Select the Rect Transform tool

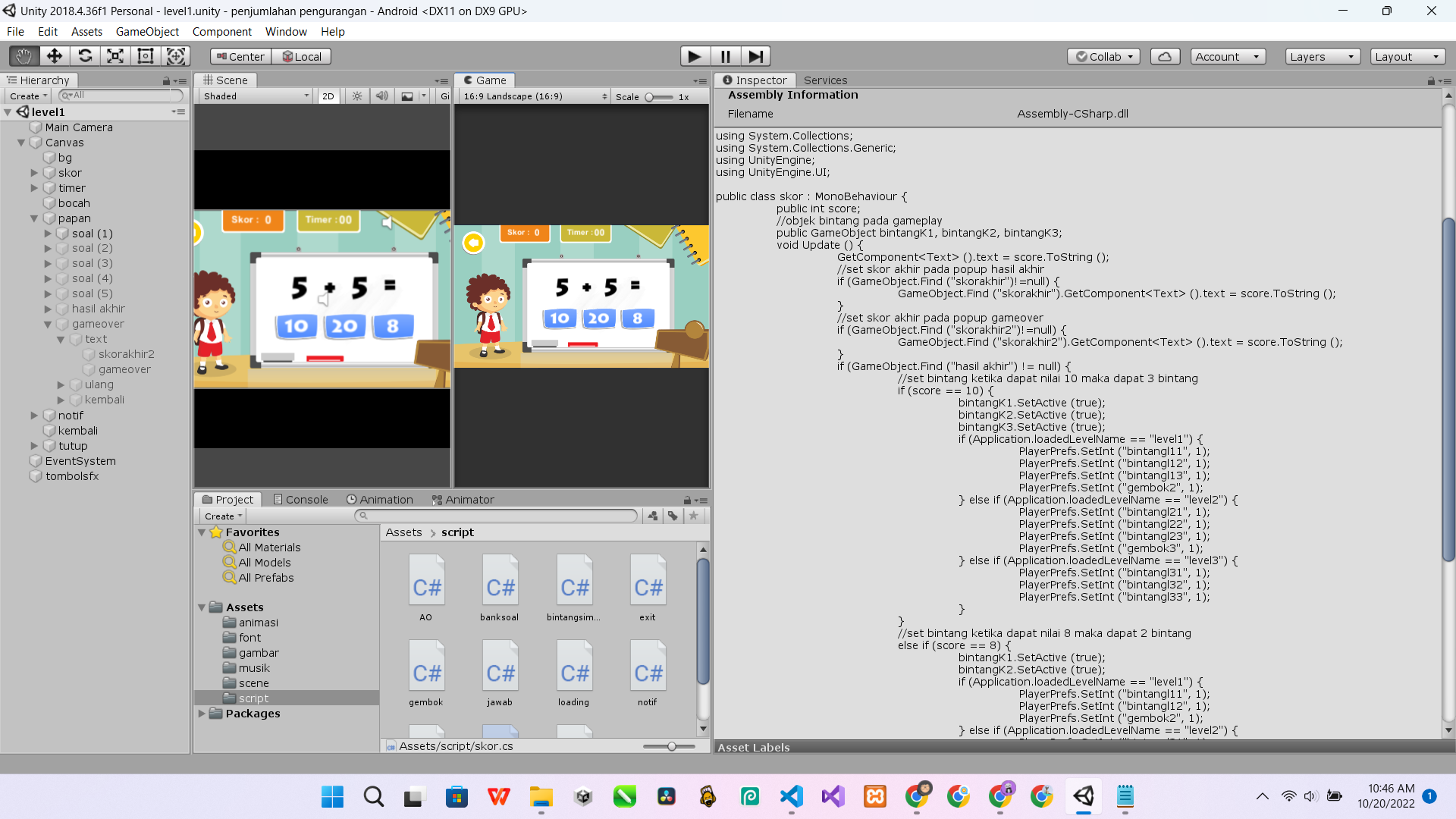[x=145, y=56]
